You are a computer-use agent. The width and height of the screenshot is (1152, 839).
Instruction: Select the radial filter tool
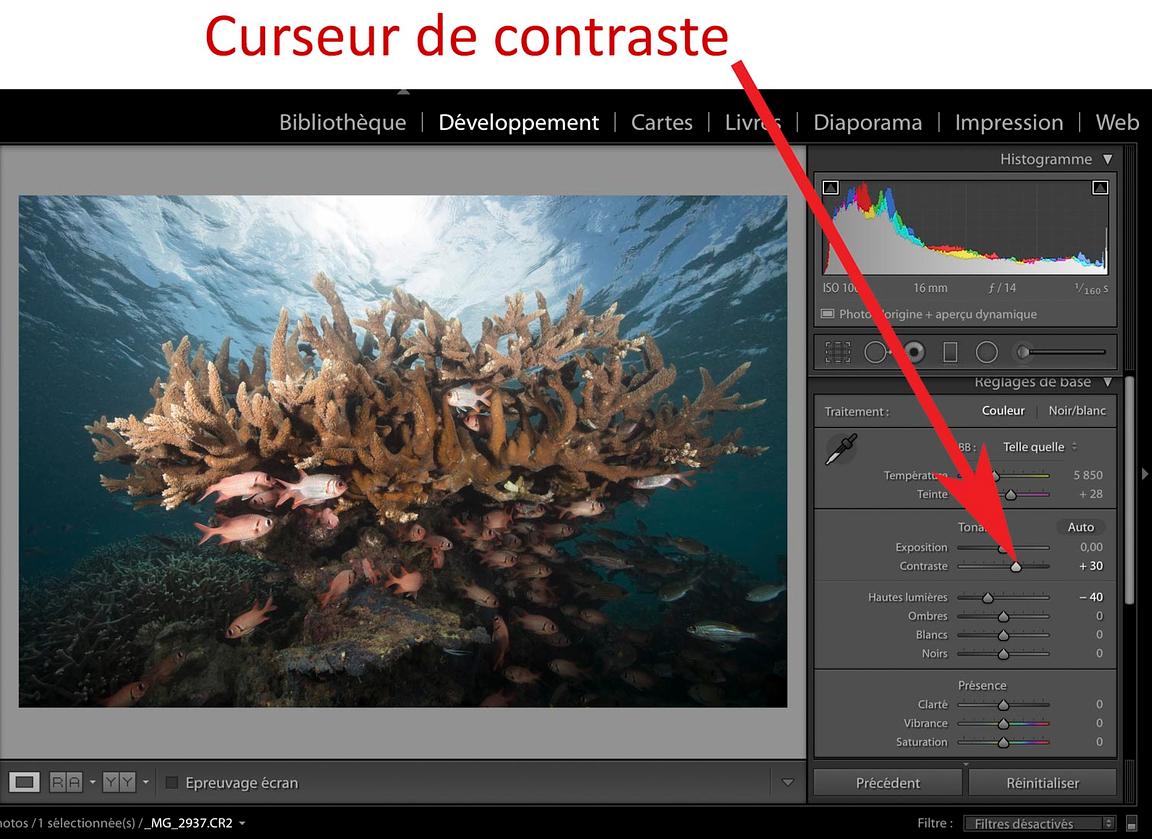tap(986, 352)
